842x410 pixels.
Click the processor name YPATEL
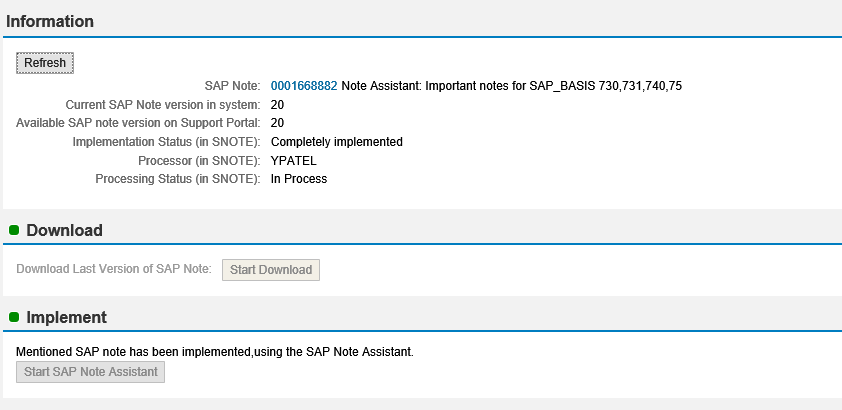[293, 160]
